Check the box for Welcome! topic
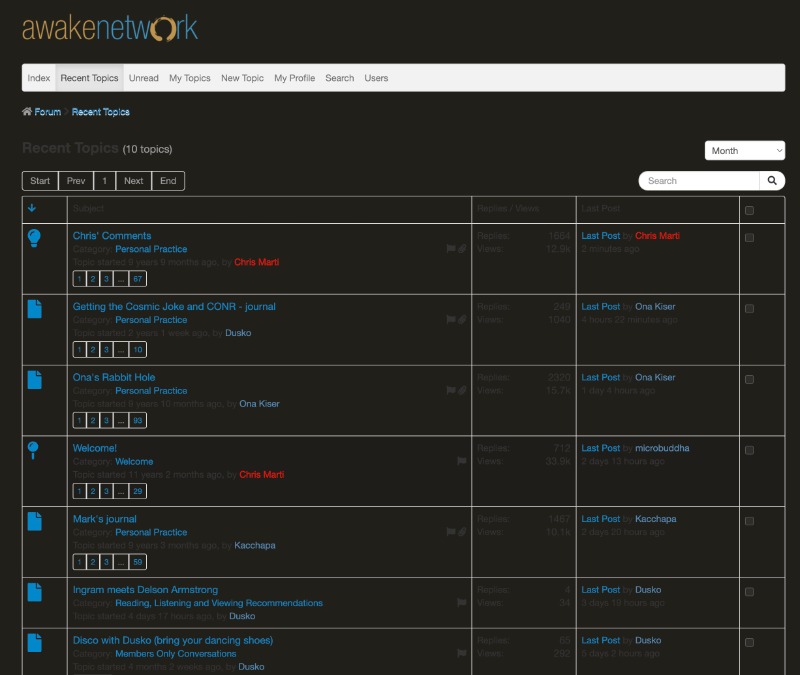The width and height of the screenshot is (800, 675). (x=750, y=450)
